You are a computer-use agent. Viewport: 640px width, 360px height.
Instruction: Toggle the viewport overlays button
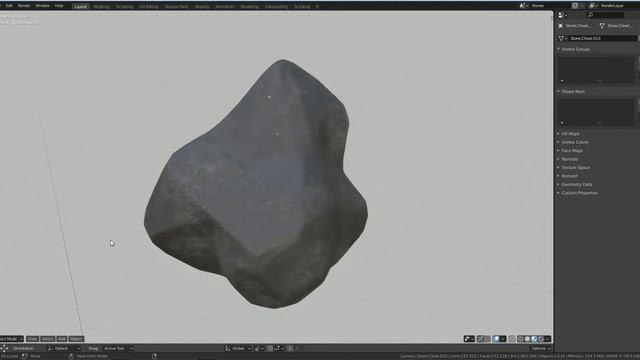pyautogui.click(x=496, y=339)
